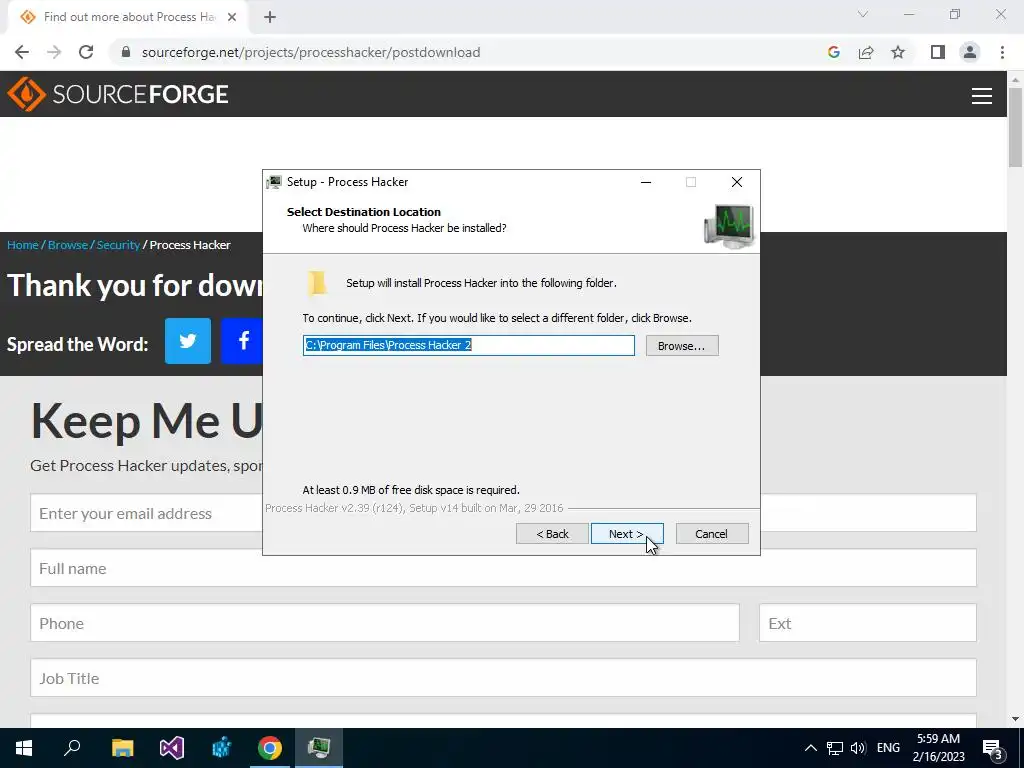Share on Twitter button

[188, 341]
